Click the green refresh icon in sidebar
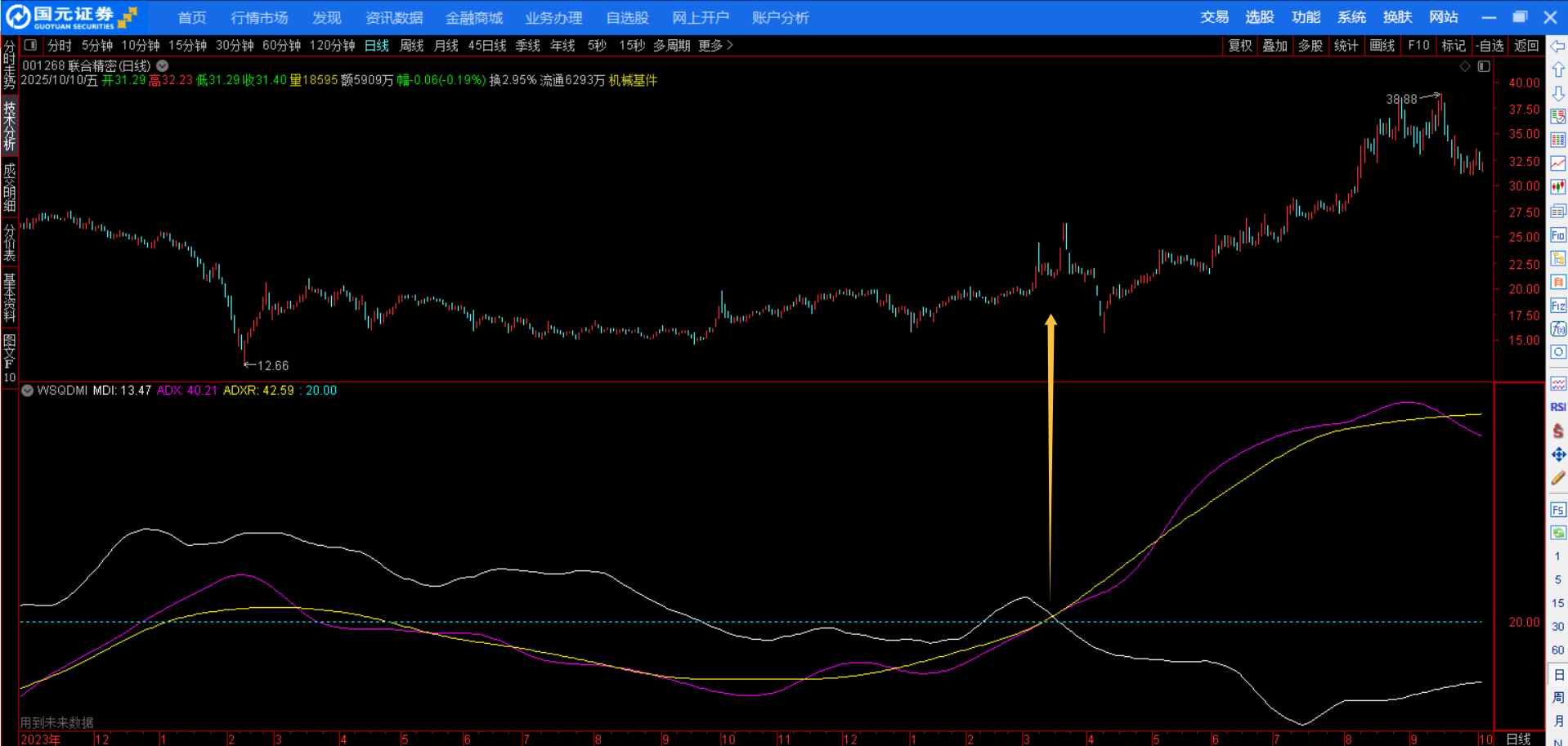The height and width of the screenshot is (746, 1568). (1558, 533)
